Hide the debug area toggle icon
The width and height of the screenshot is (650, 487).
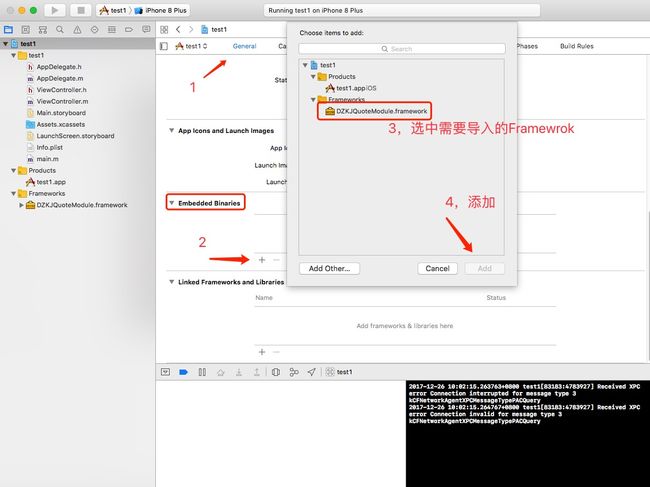[x=165, y=372]
